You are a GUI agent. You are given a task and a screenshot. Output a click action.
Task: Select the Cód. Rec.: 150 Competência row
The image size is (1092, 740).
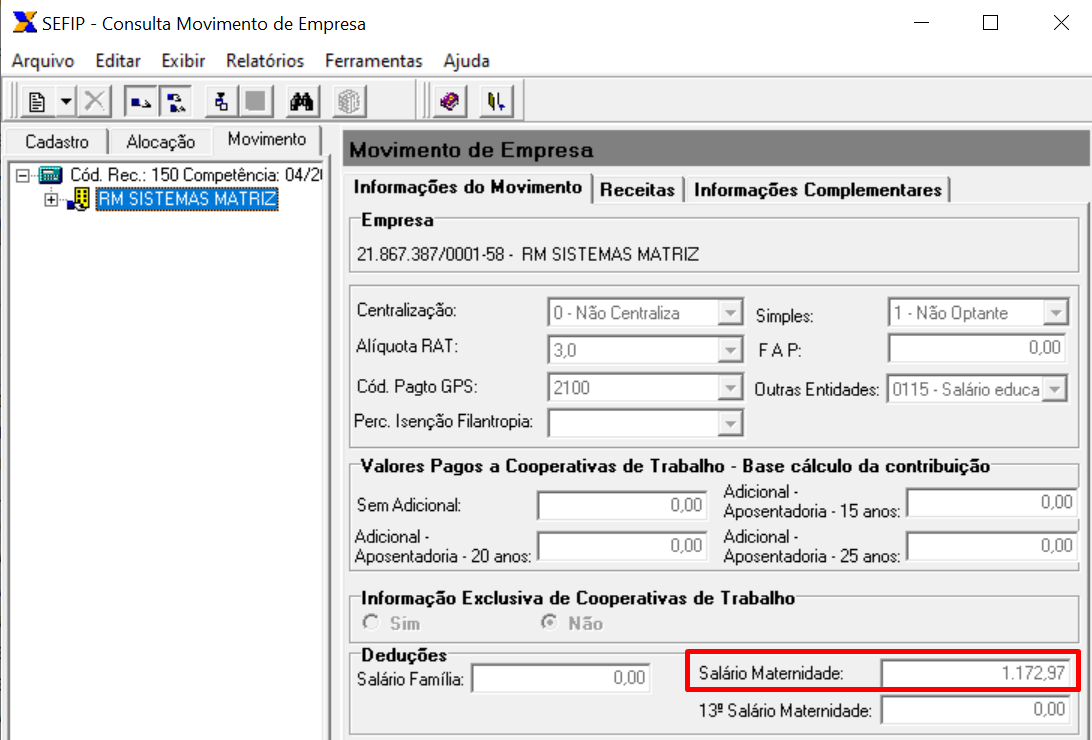click(196, 175)
